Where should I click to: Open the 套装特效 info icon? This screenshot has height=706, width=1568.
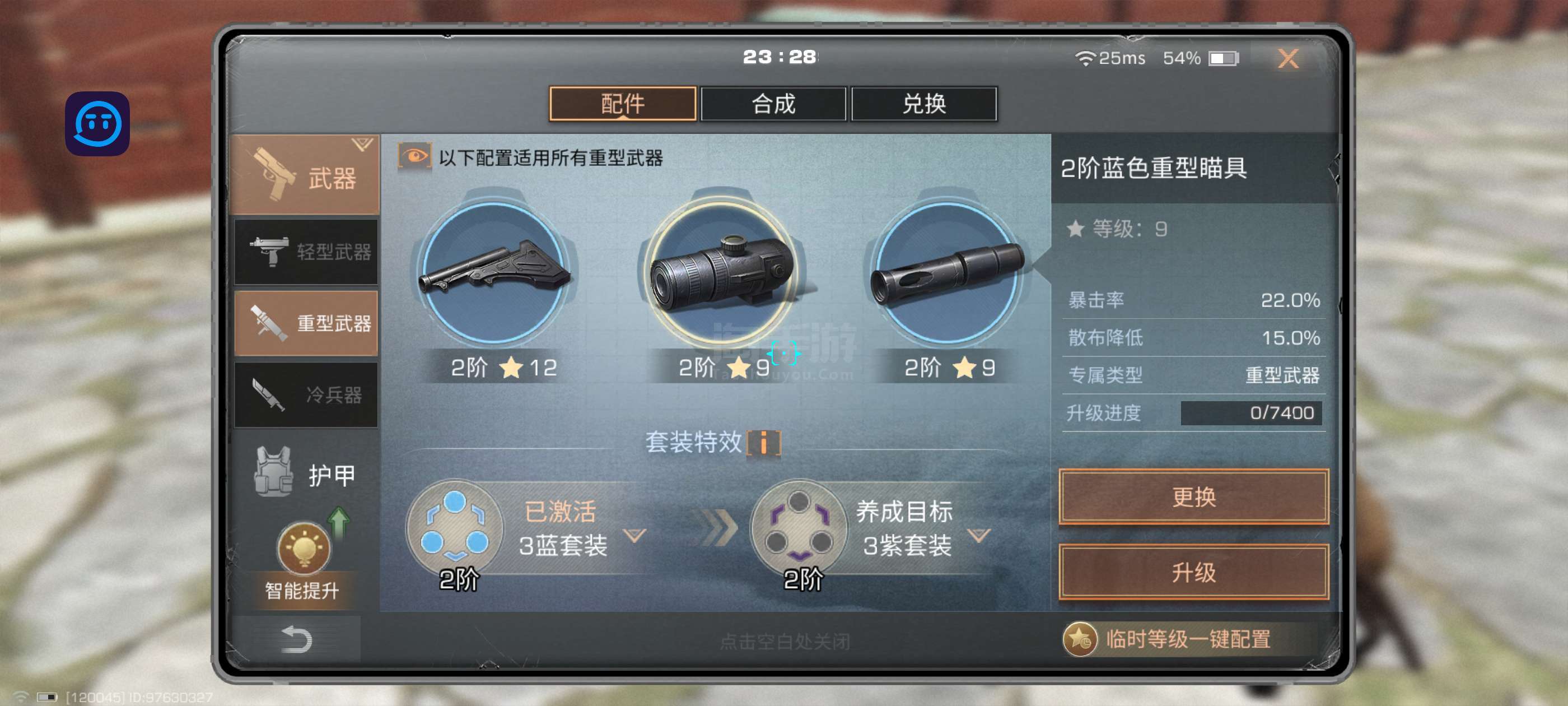(763, 442)
